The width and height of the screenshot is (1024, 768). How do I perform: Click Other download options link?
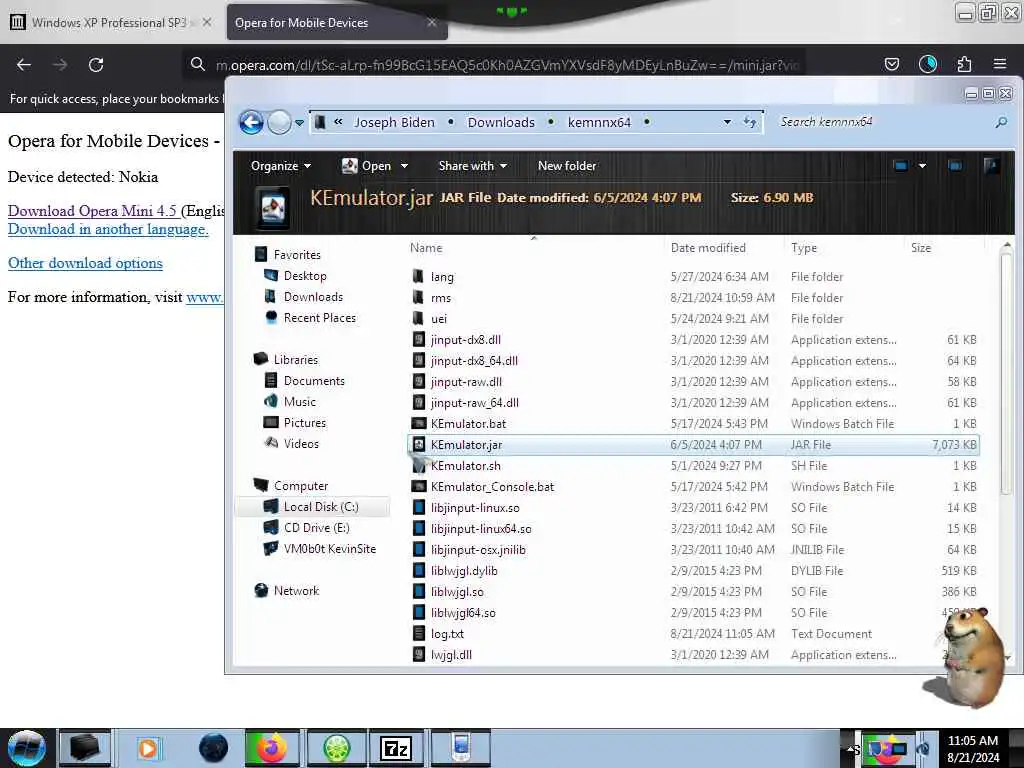(x=85, y=263)
